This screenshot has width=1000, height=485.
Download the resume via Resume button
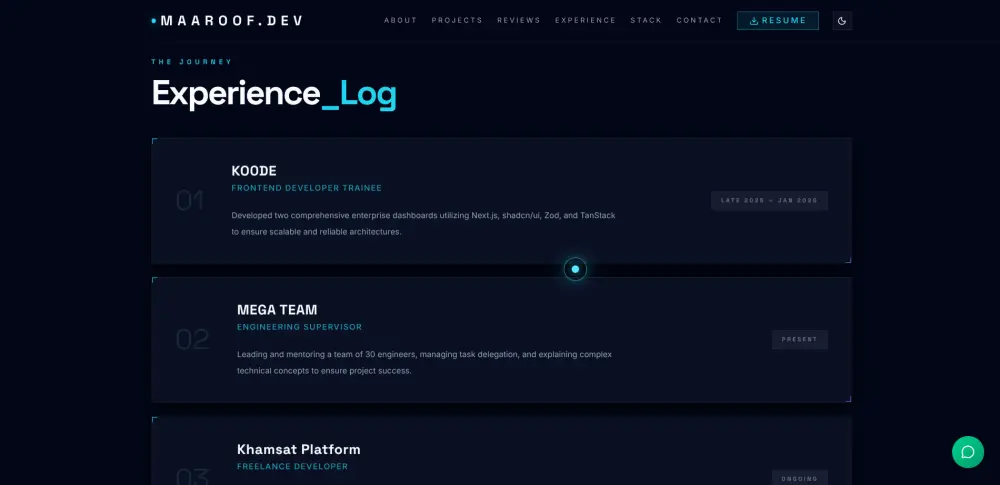(x=777, y=20)
